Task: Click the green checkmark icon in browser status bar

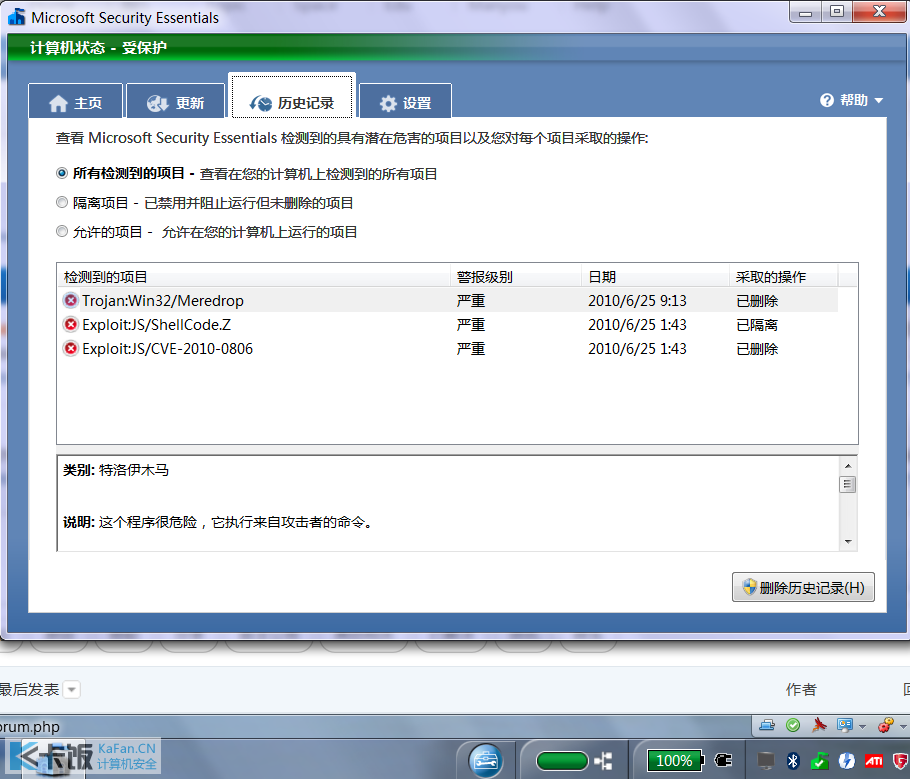Action: tap(793, 725)
